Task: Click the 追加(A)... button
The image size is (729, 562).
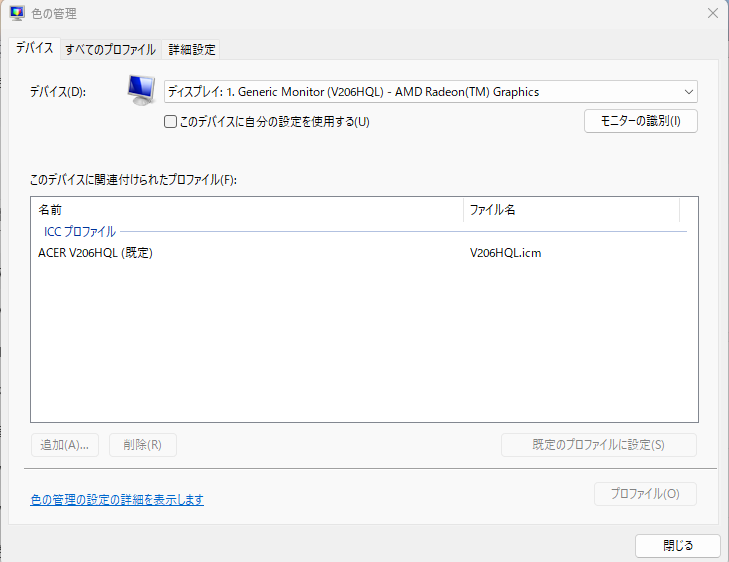Action: pos(65,445)
